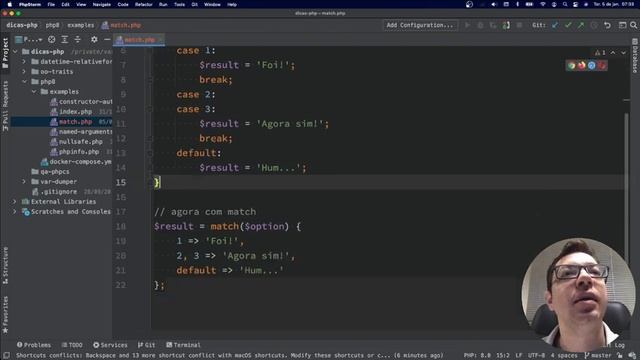Open the Tools menu
This screenshot has width=640, height=360.
(180, 4)
